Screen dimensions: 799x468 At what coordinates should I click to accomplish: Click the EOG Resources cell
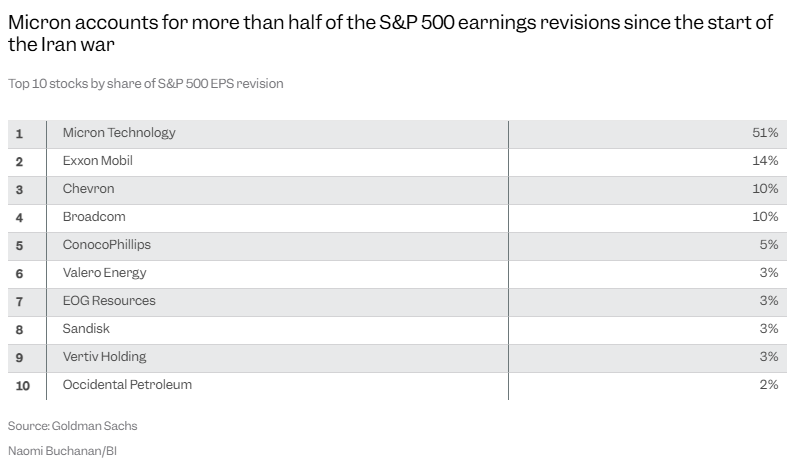(109, 301)
